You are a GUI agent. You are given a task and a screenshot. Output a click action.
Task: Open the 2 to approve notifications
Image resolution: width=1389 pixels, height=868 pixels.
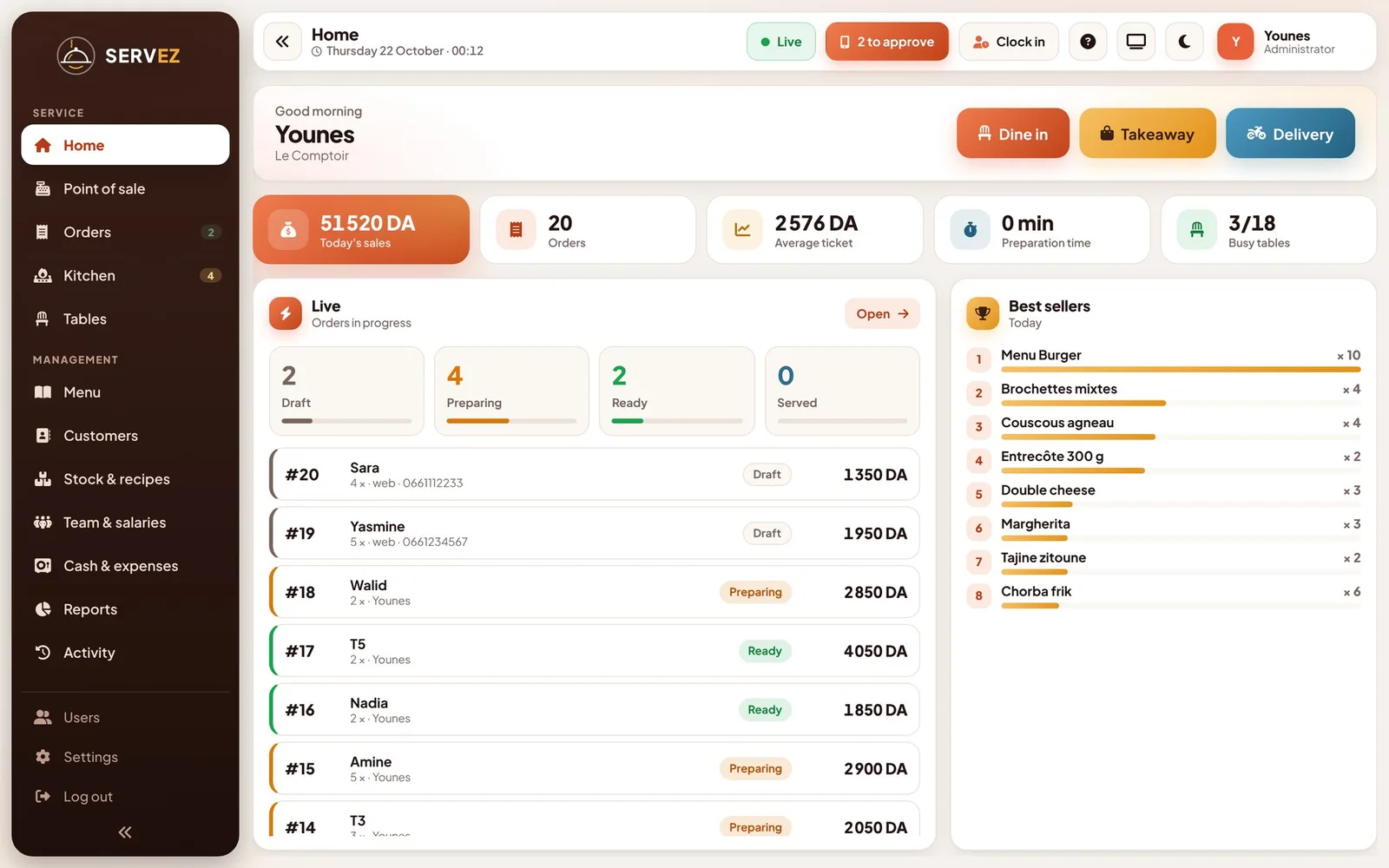pos(886,42)
